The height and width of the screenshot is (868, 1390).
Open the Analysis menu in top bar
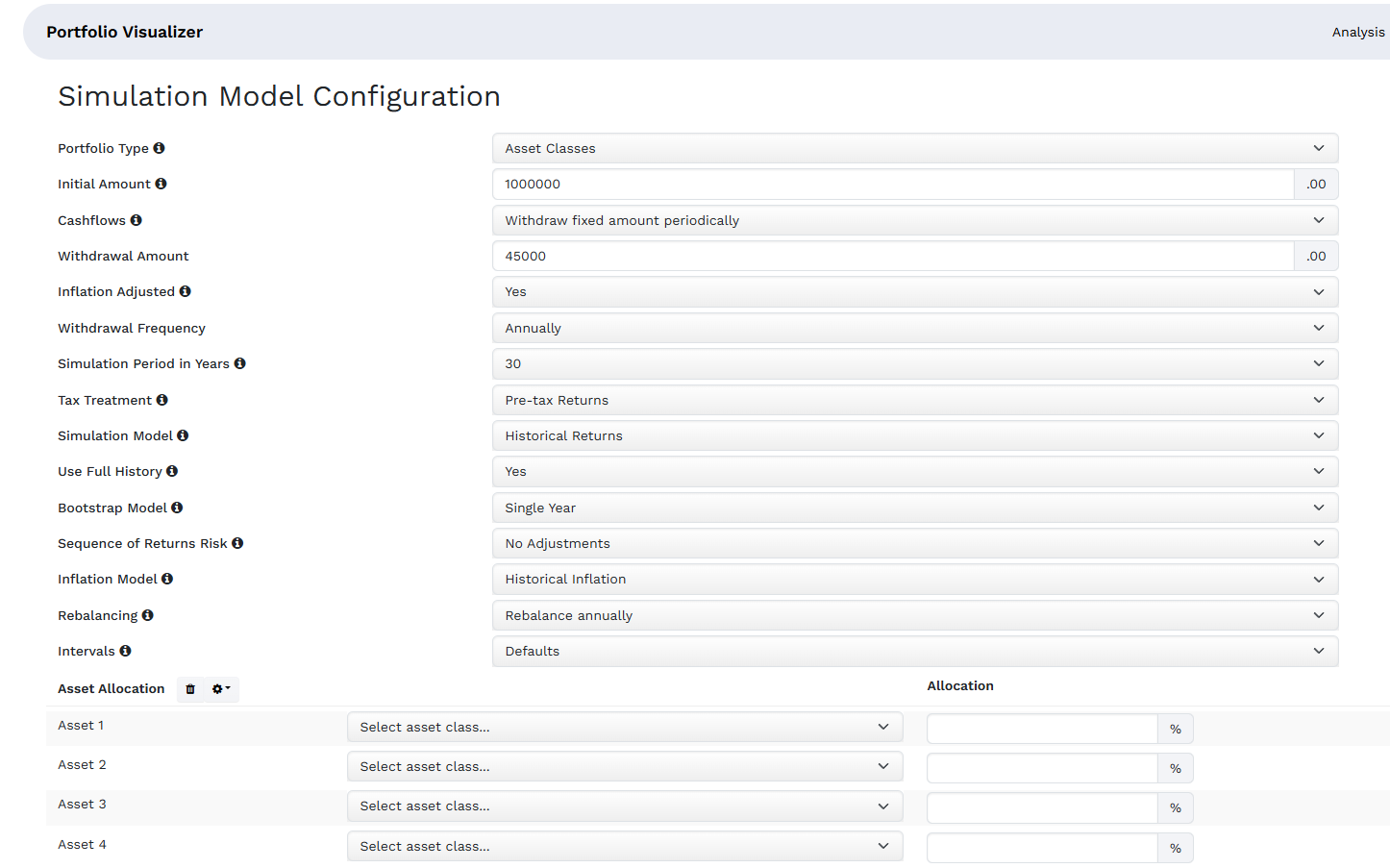coord(1357,32)
